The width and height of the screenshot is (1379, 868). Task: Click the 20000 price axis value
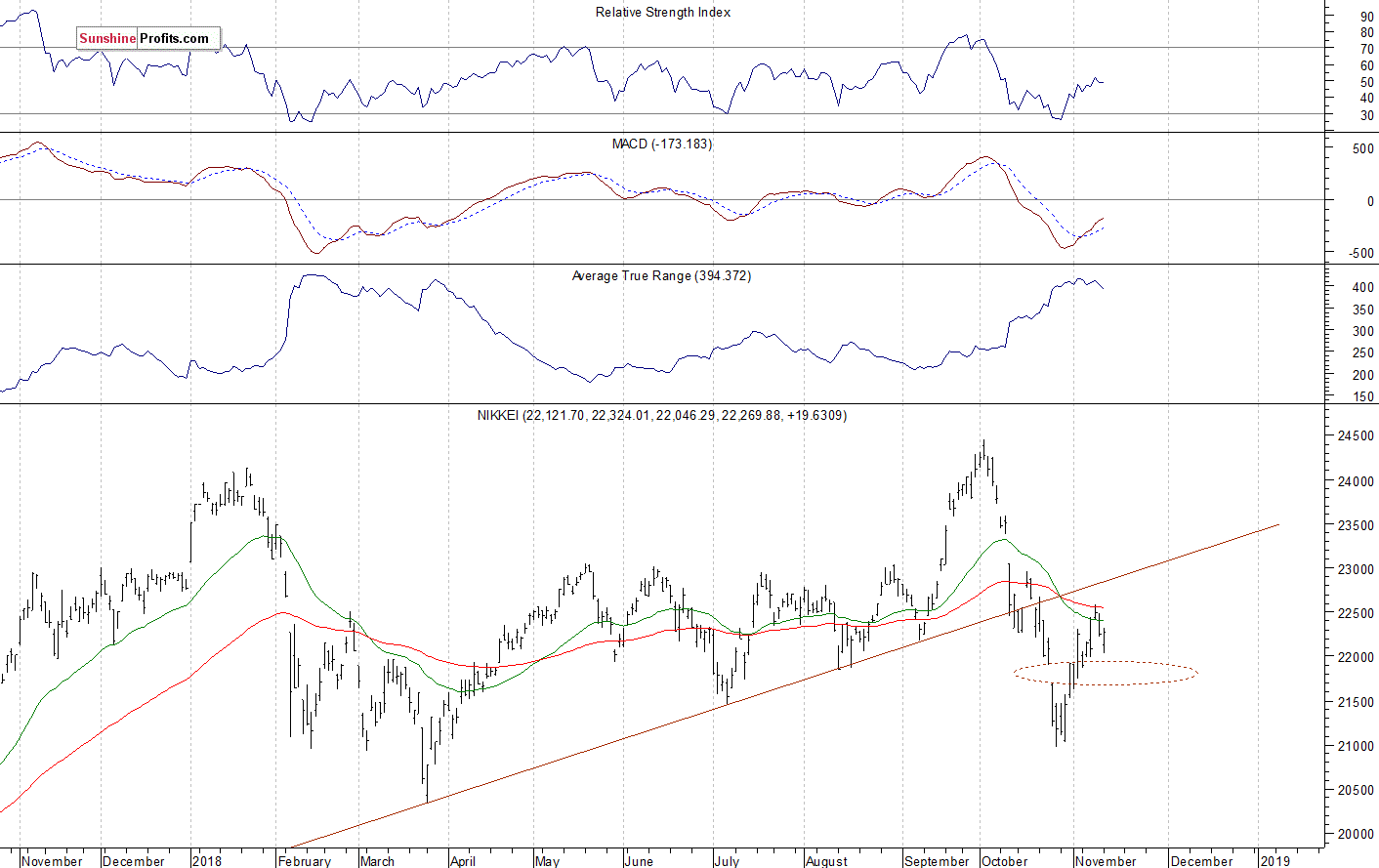[1356, 834]
